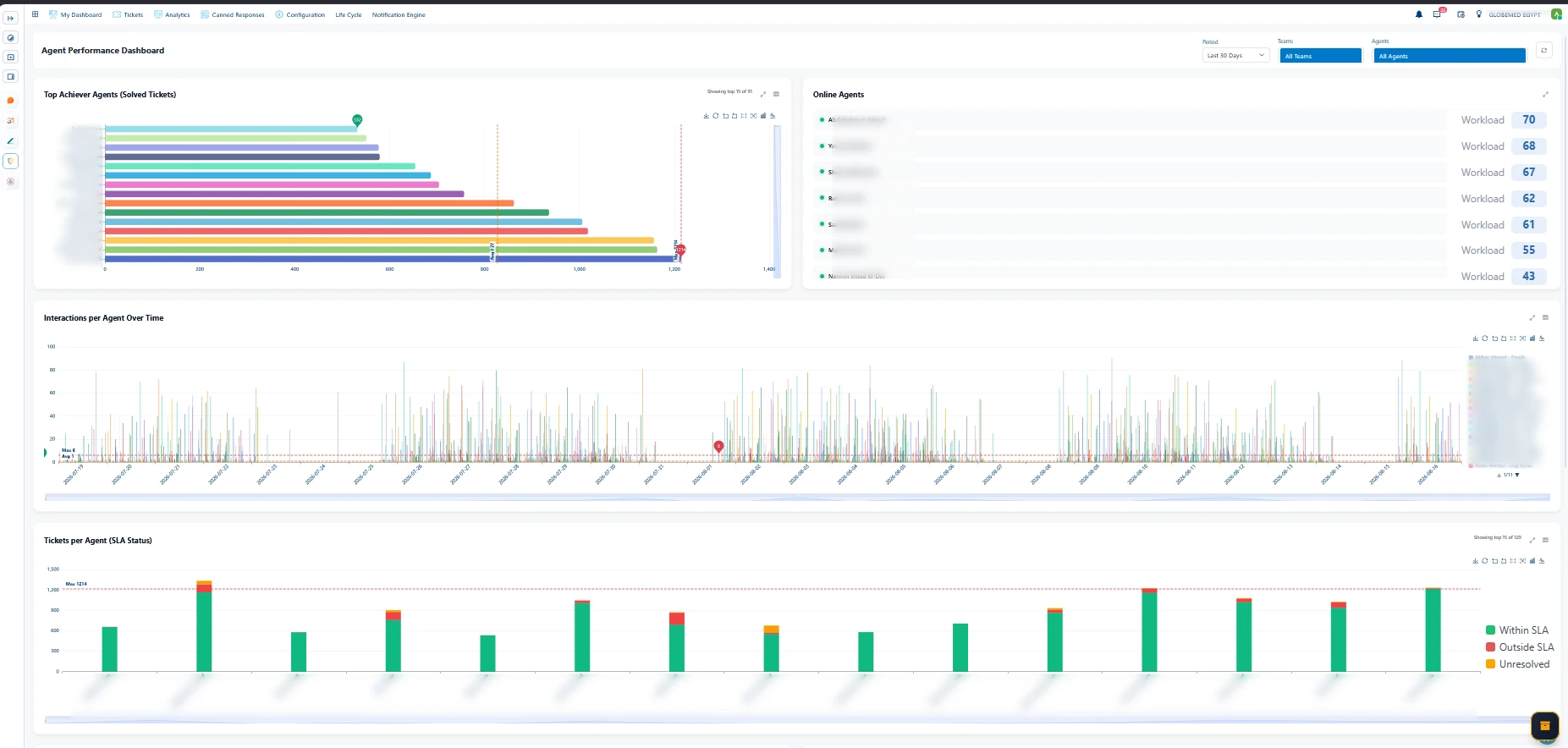Screen dimensions: 1568x748
Task: Click the compass icon in left sidebar
Action: pyautogui.click(x=10, y=37)
